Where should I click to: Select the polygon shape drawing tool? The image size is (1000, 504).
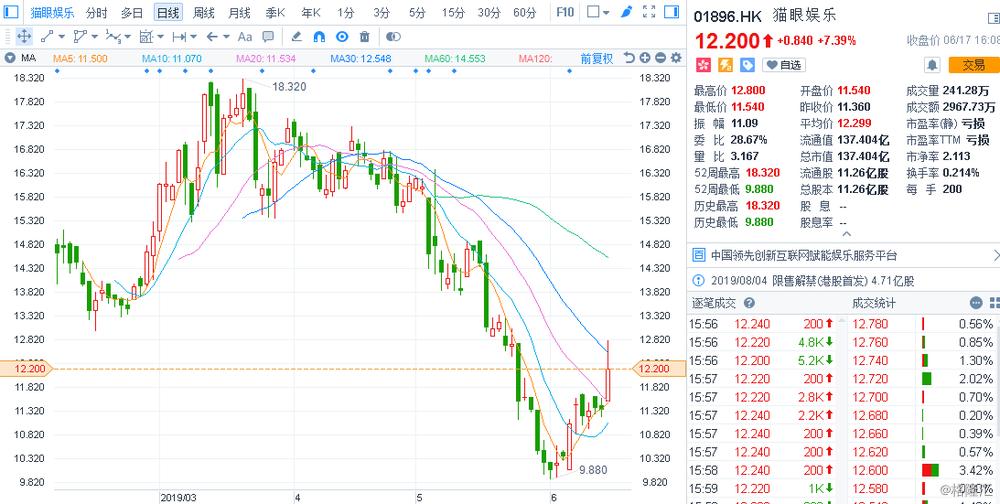click(x=80, y=36)
